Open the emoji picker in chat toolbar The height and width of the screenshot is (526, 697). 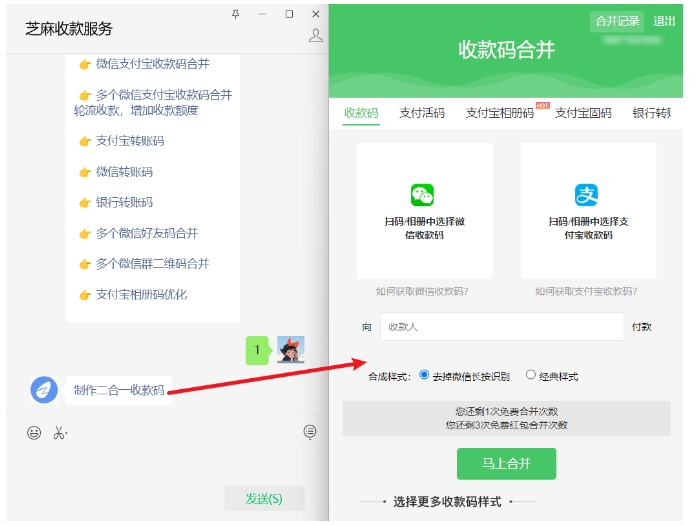[34, 432]
